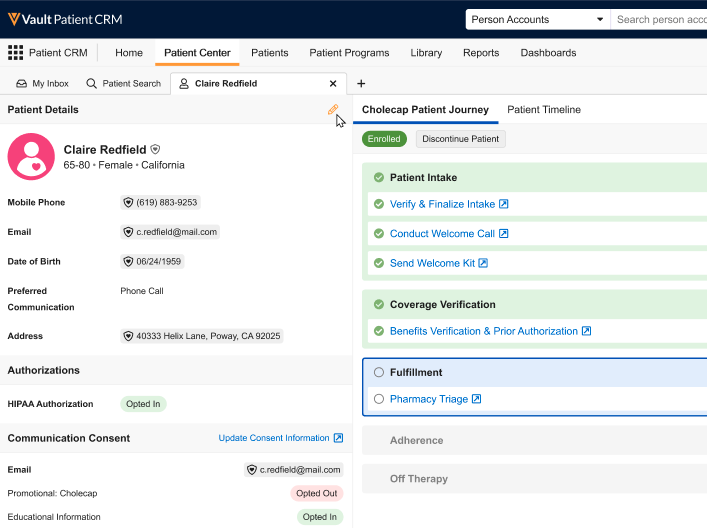Click the external link icon beside Pharmacy Triage
This screenshot has width=707, height=528.
coord(477,399)
